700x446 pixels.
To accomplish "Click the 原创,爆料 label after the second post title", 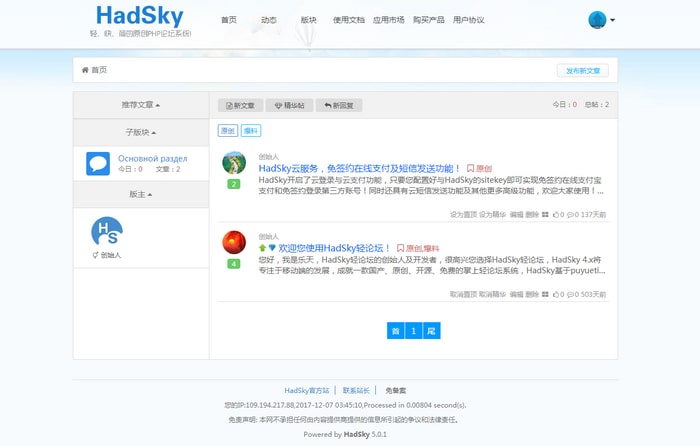I will (x=418, y=248).
